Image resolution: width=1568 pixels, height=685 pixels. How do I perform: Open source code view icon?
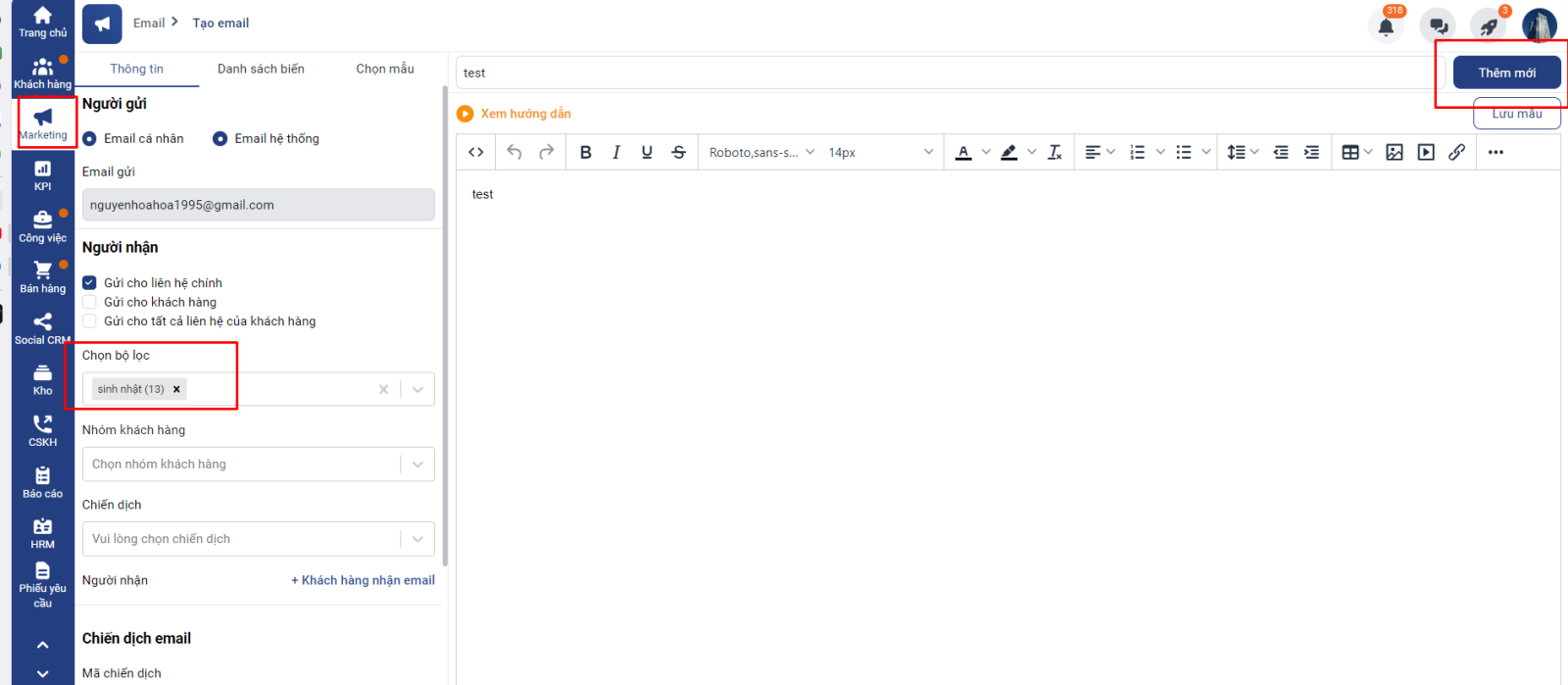point(476,152)
